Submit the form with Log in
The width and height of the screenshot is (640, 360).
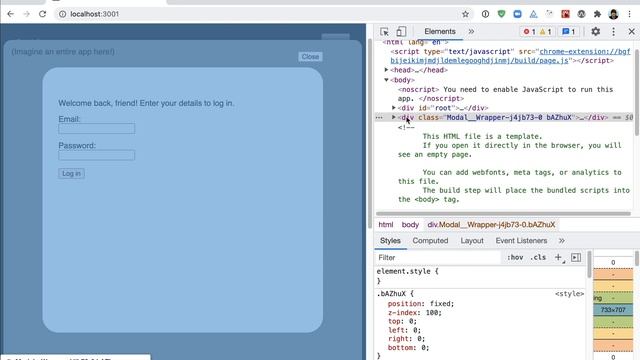(71, 173)
